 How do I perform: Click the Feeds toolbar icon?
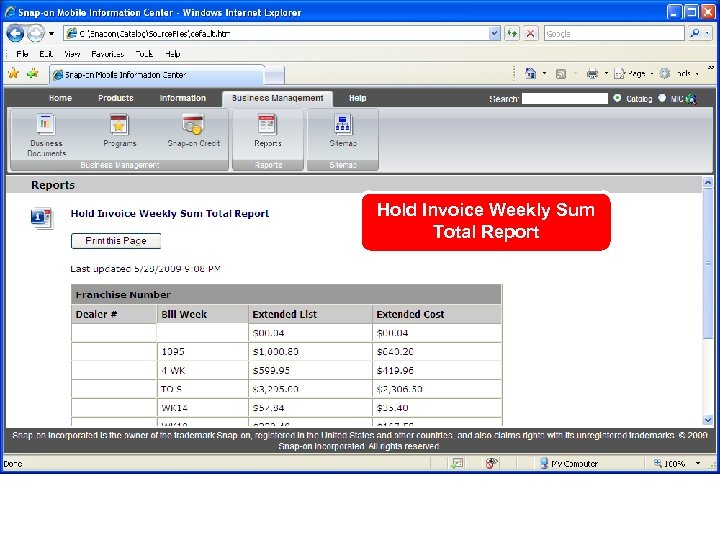pos(561,73)
